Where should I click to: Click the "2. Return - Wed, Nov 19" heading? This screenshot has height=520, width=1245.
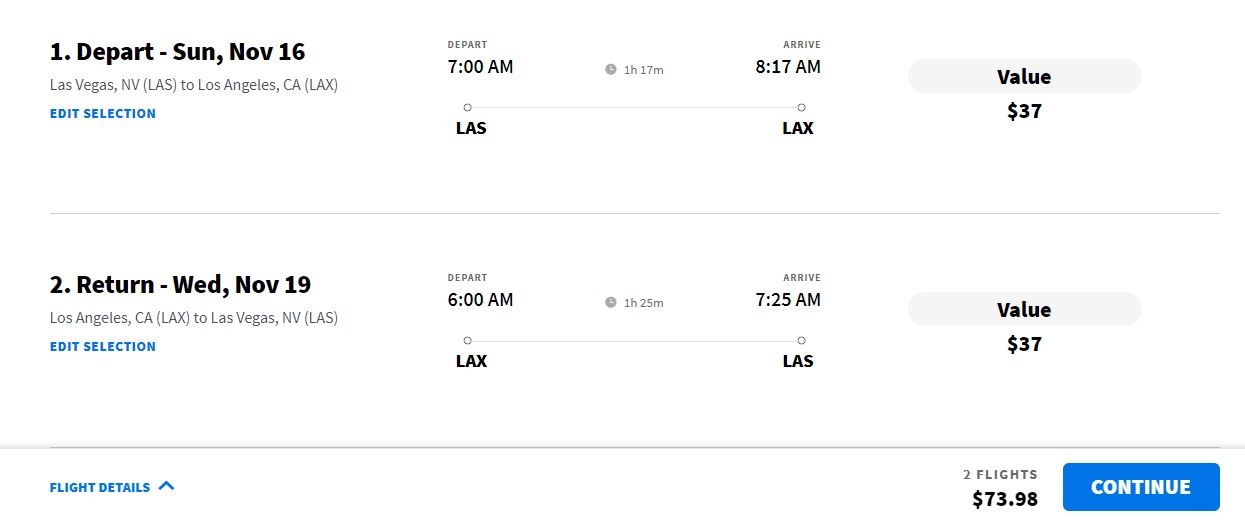180,285
